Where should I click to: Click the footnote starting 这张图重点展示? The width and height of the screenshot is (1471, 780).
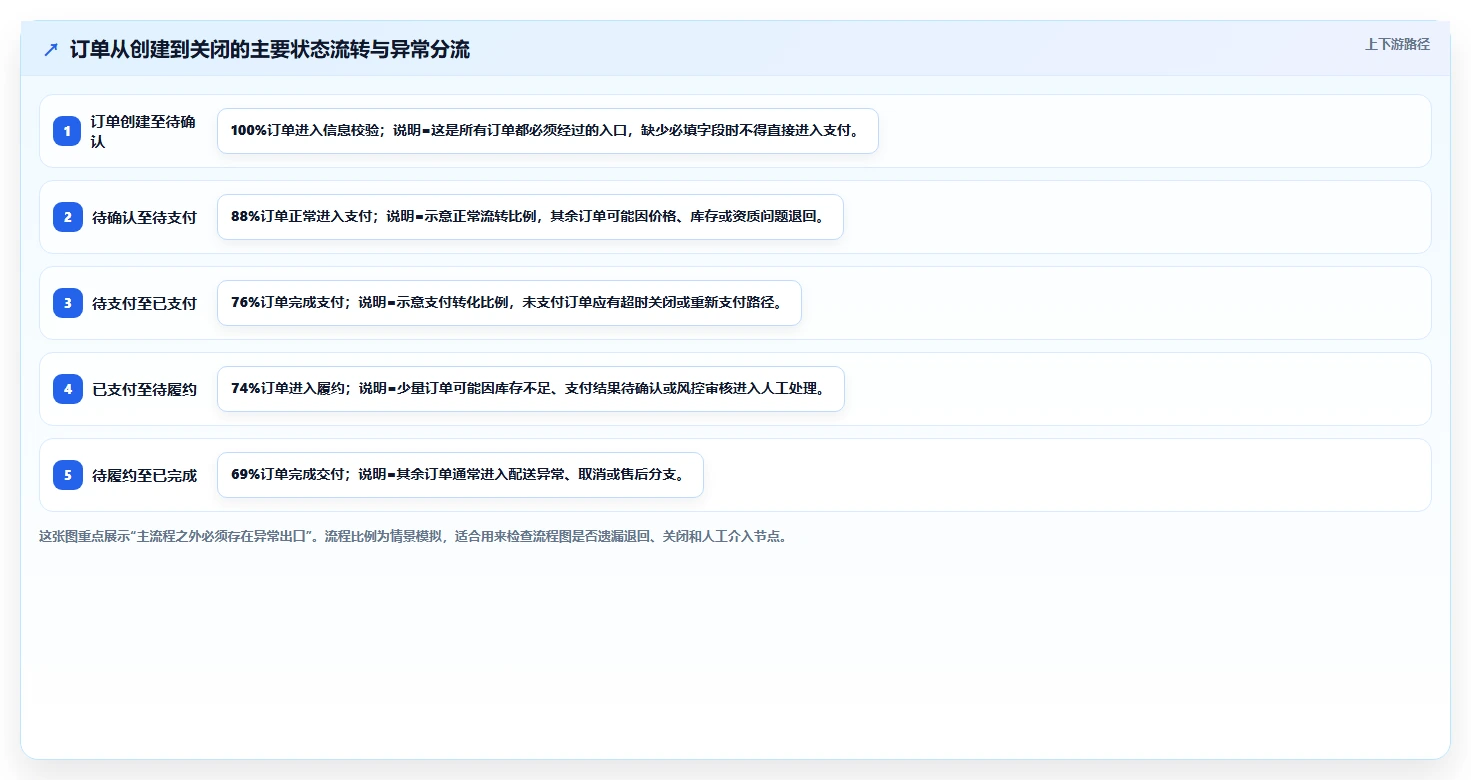(413, 536)
